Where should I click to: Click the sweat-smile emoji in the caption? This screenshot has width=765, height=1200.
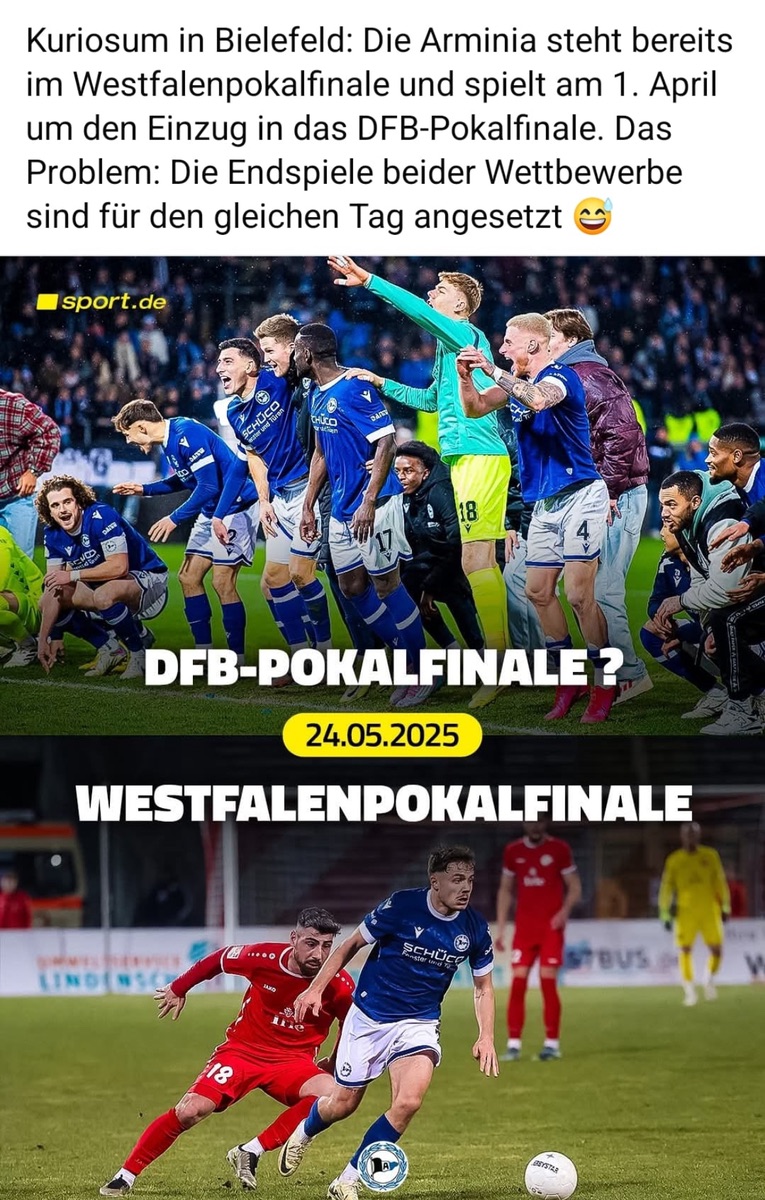593,216
